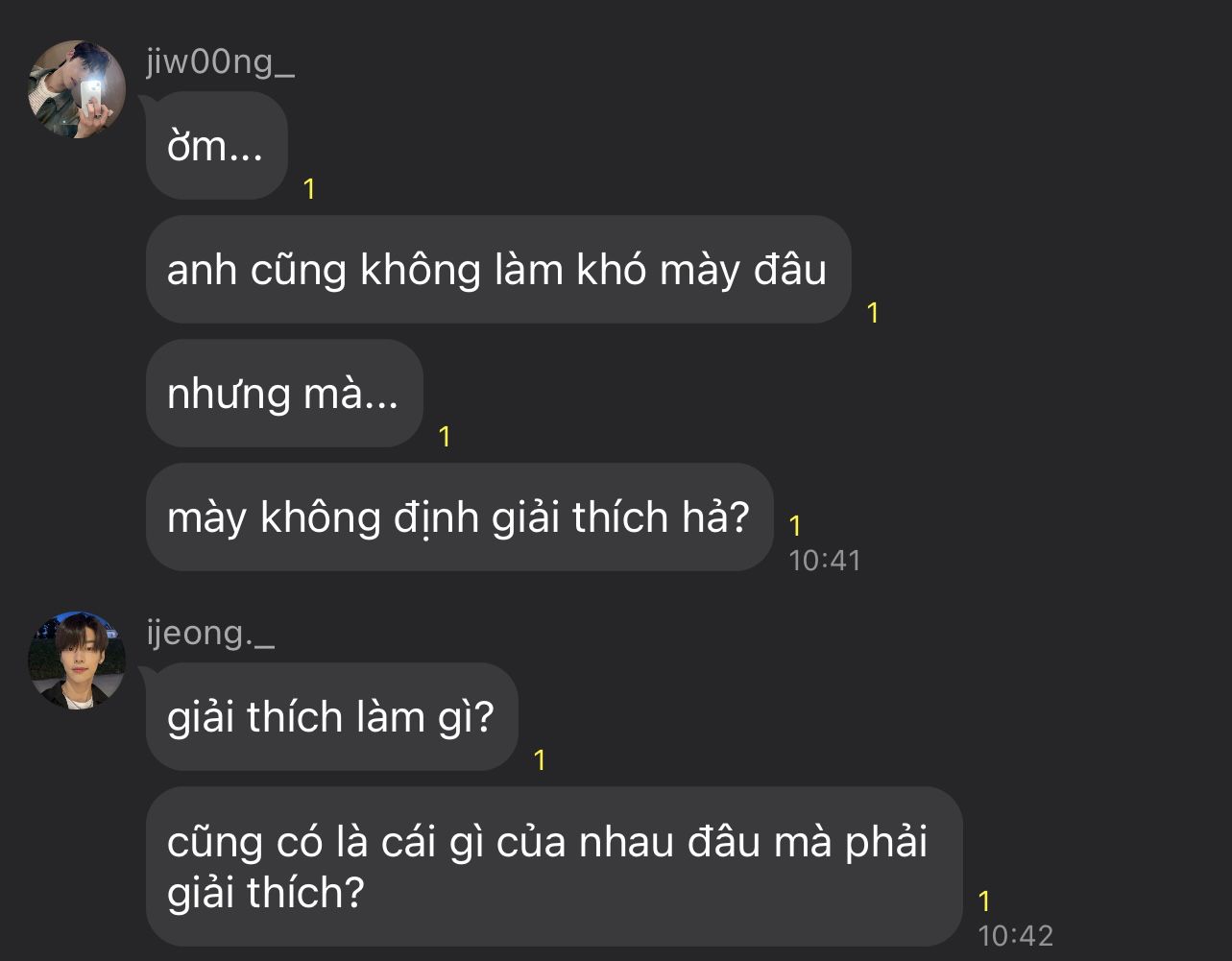Select the "mày không định giải thích hả?" message
Image resolution: width=1232 pixels, height=961 pixels.
459,517
